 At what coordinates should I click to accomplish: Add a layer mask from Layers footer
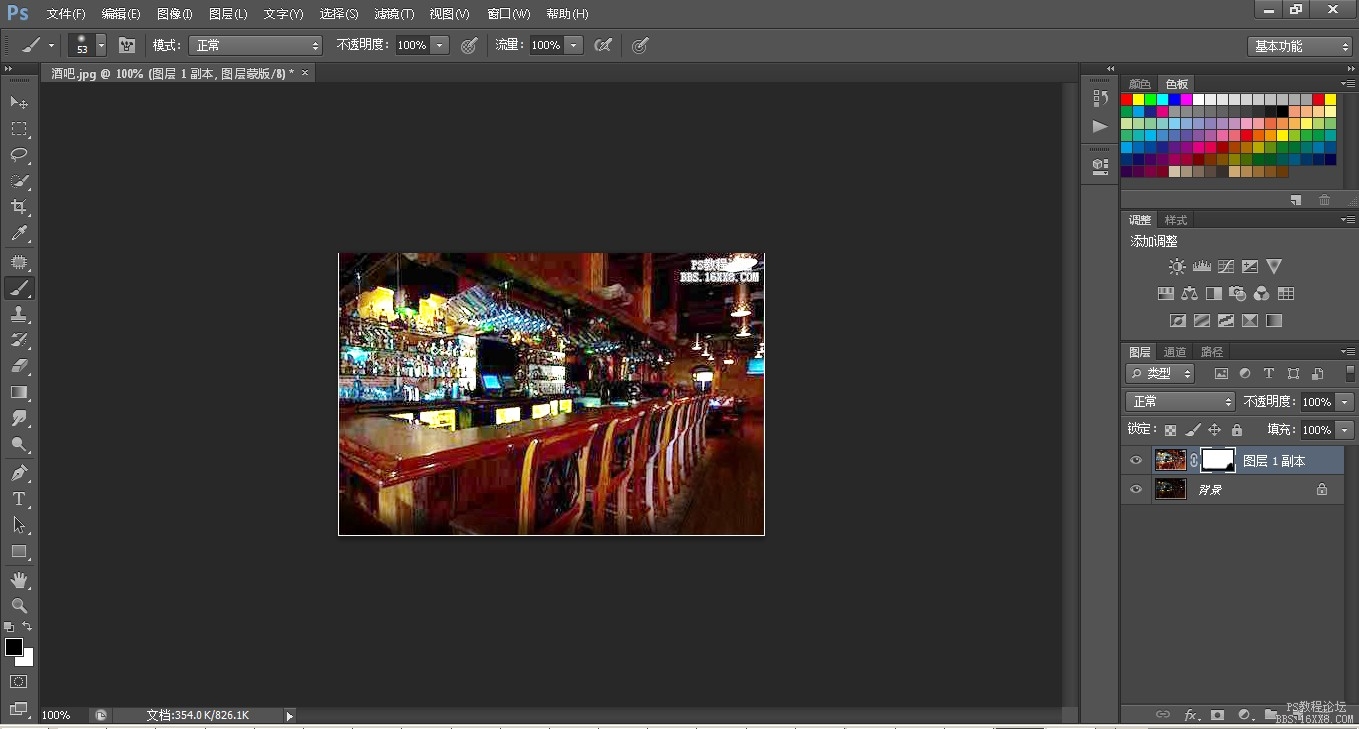point(1217,715)
